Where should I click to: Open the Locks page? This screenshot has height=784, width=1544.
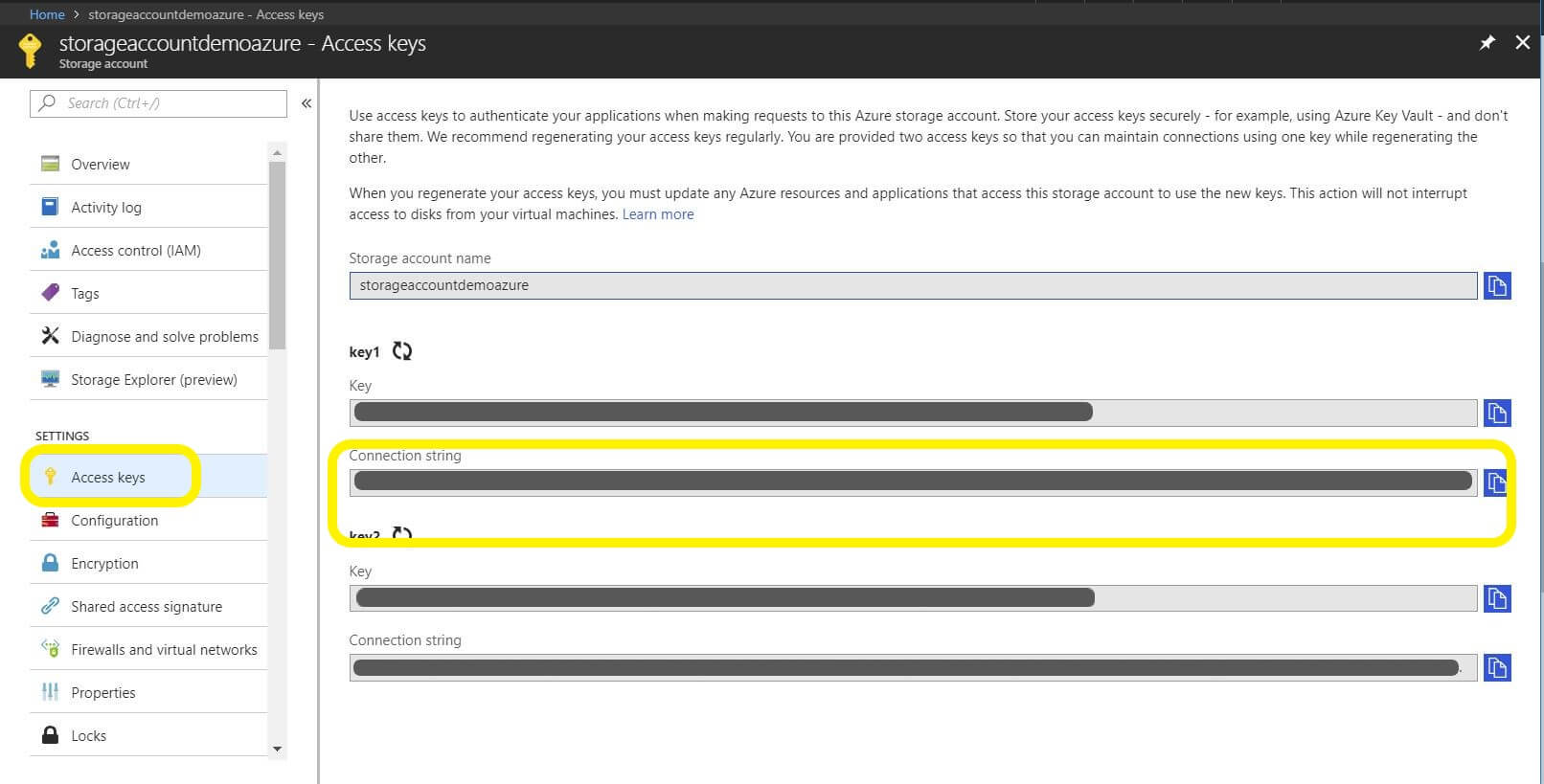pyautogui.click(x=148, y=735)
